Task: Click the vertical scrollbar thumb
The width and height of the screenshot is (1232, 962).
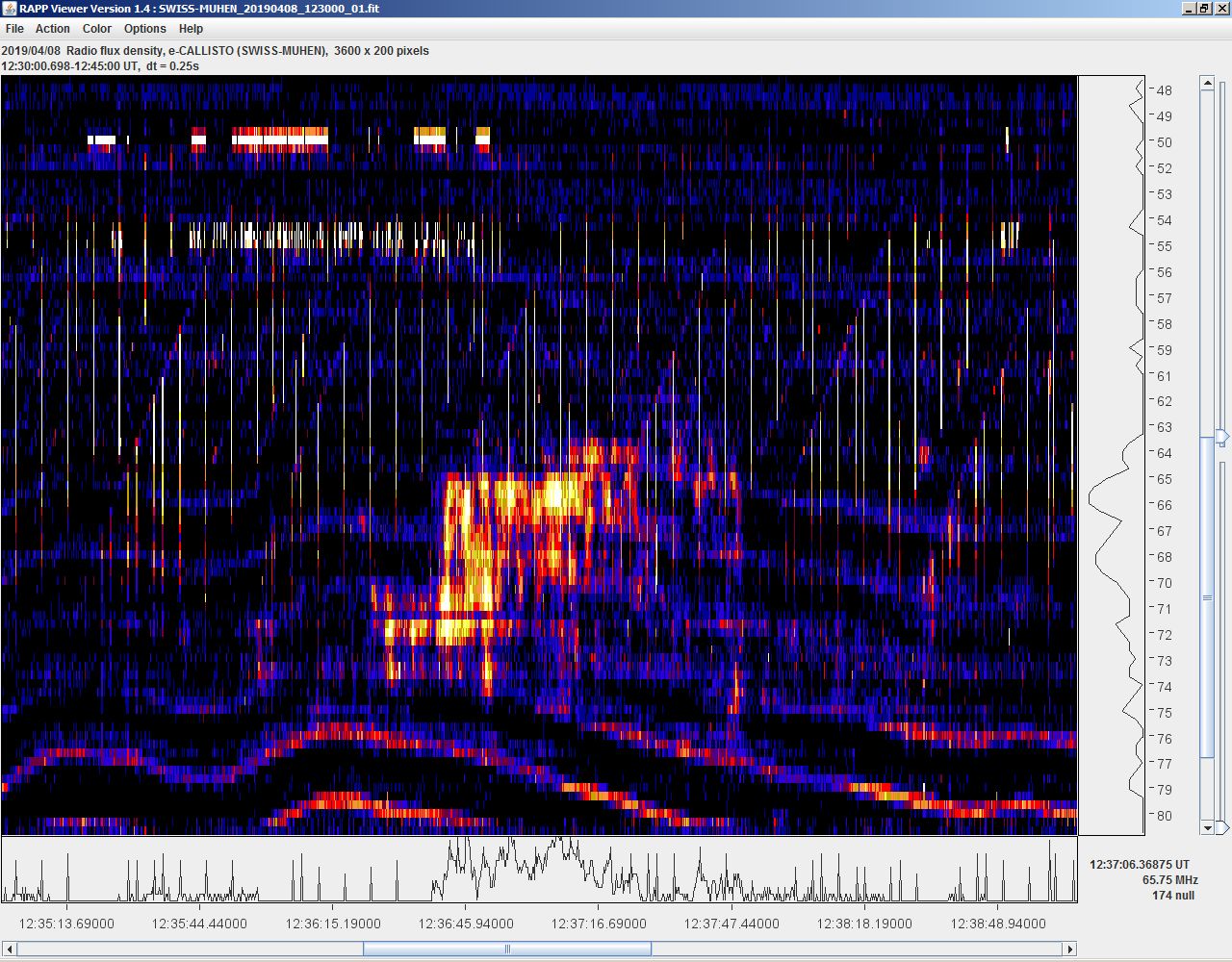Action: 1208,597
